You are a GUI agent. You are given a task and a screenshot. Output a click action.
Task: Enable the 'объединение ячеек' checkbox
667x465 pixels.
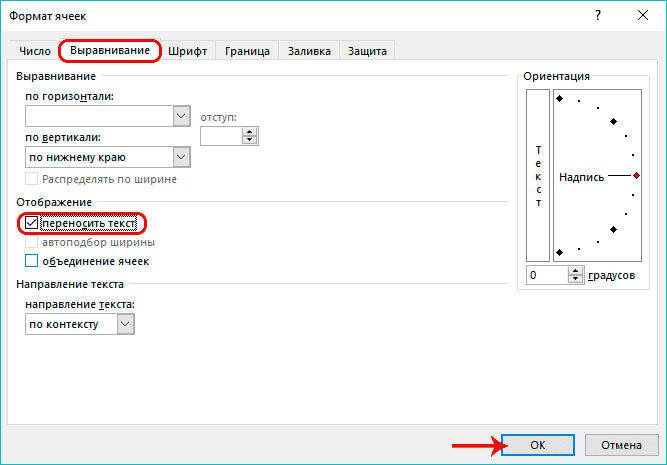pos(31,261)
